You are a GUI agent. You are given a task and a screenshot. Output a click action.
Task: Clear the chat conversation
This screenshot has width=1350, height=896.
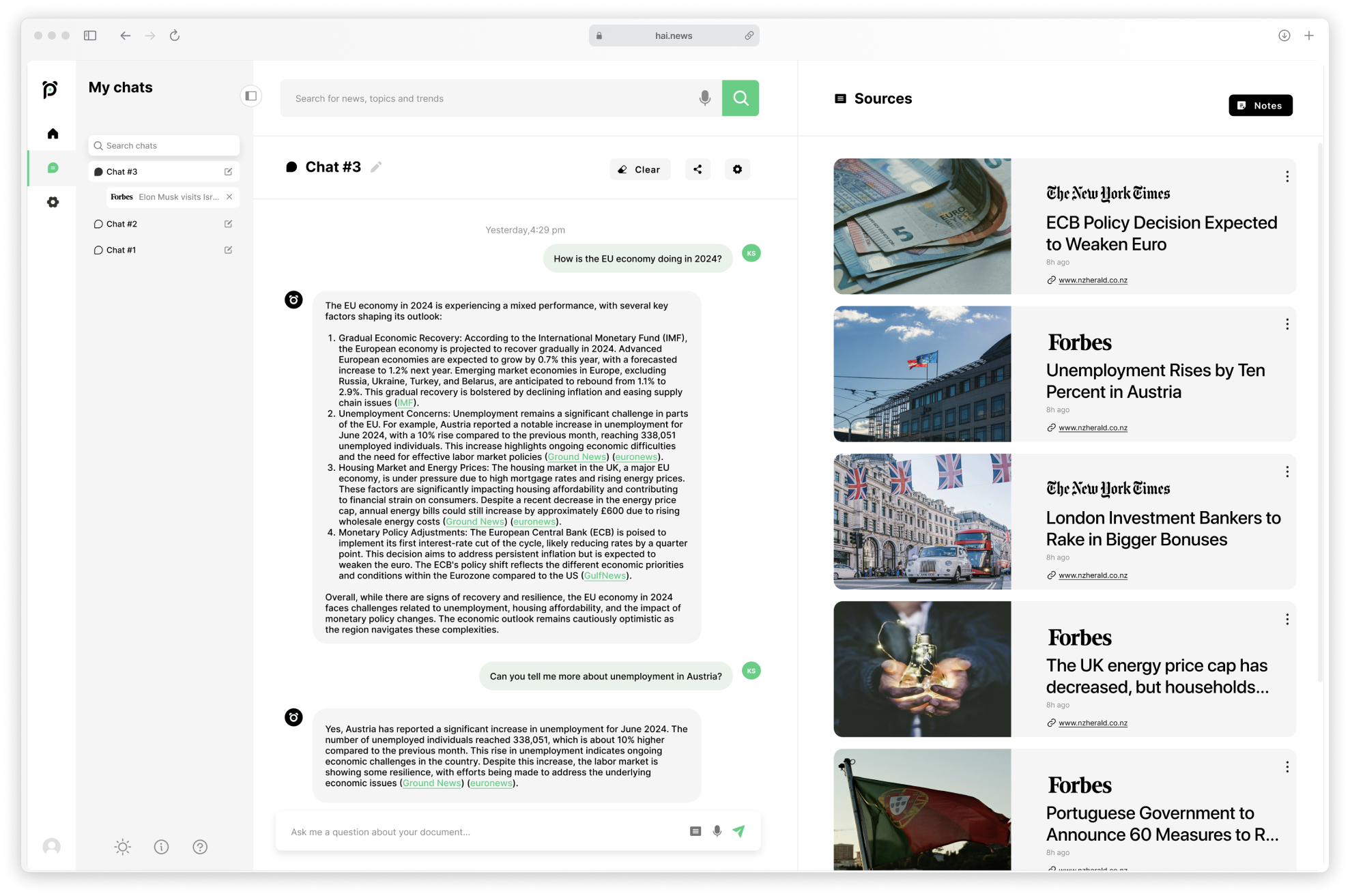(x=640, y=169)
